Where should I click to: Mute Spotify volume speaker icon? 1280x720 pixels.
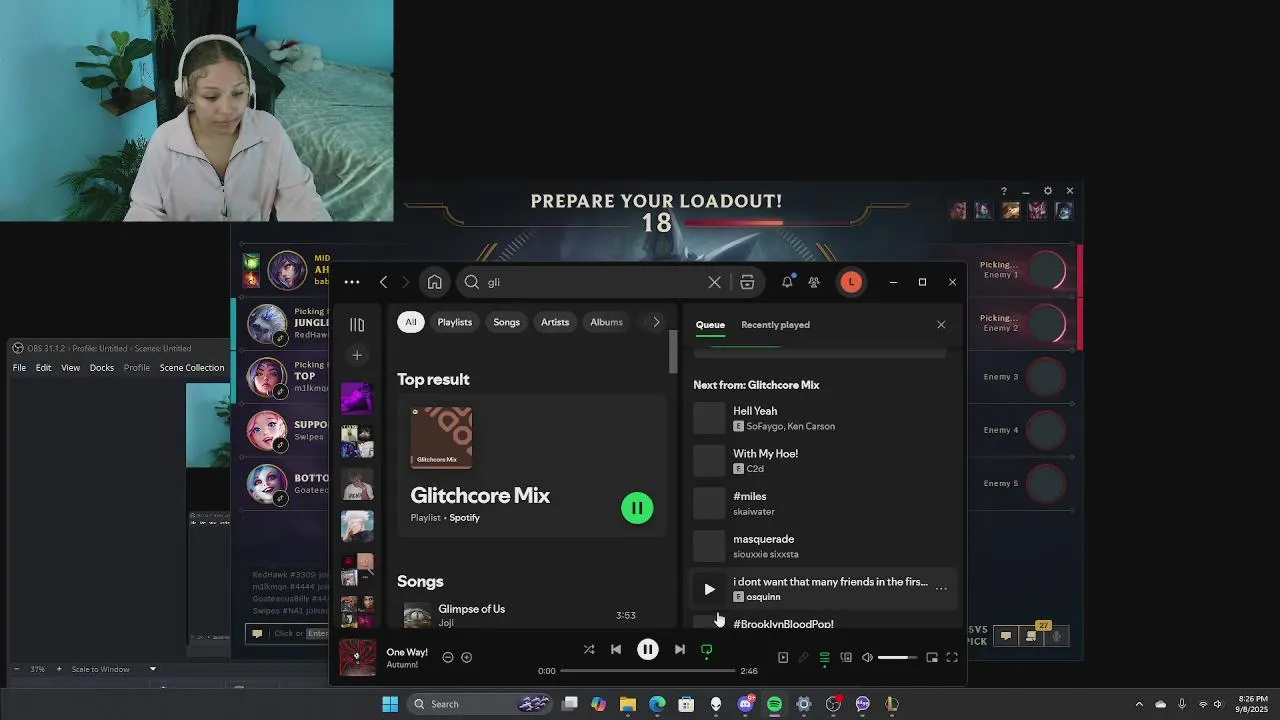[867, 657]
